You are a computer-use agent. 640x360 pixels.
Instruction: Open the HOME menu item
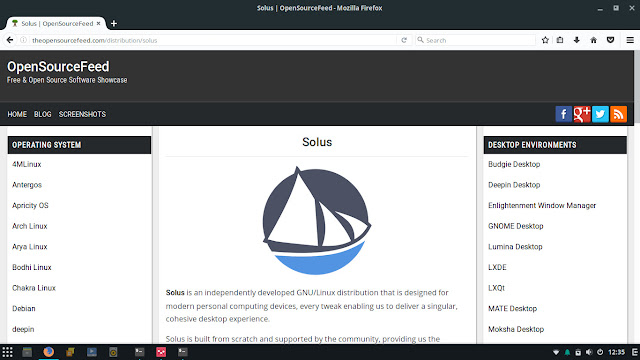coord(17,114)
